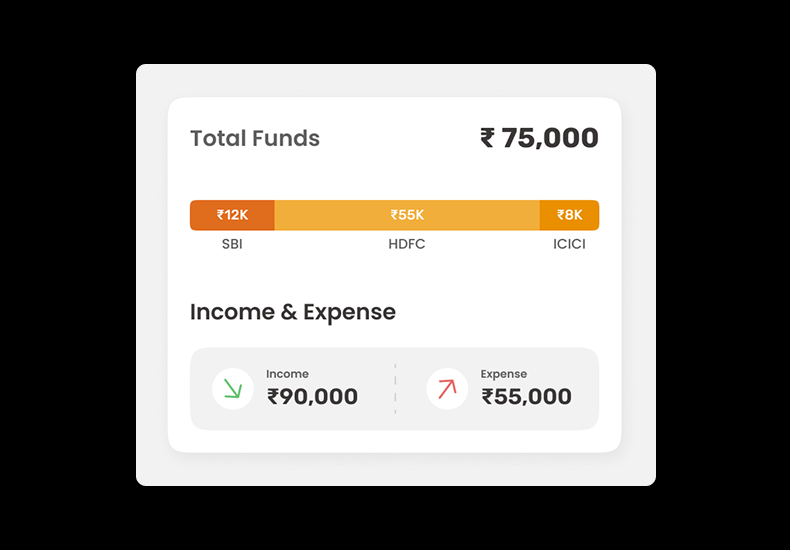Click the rupee symbol before 55,000 expense
Viewport: 790px width, 550px height.
[x=488, y=397]
